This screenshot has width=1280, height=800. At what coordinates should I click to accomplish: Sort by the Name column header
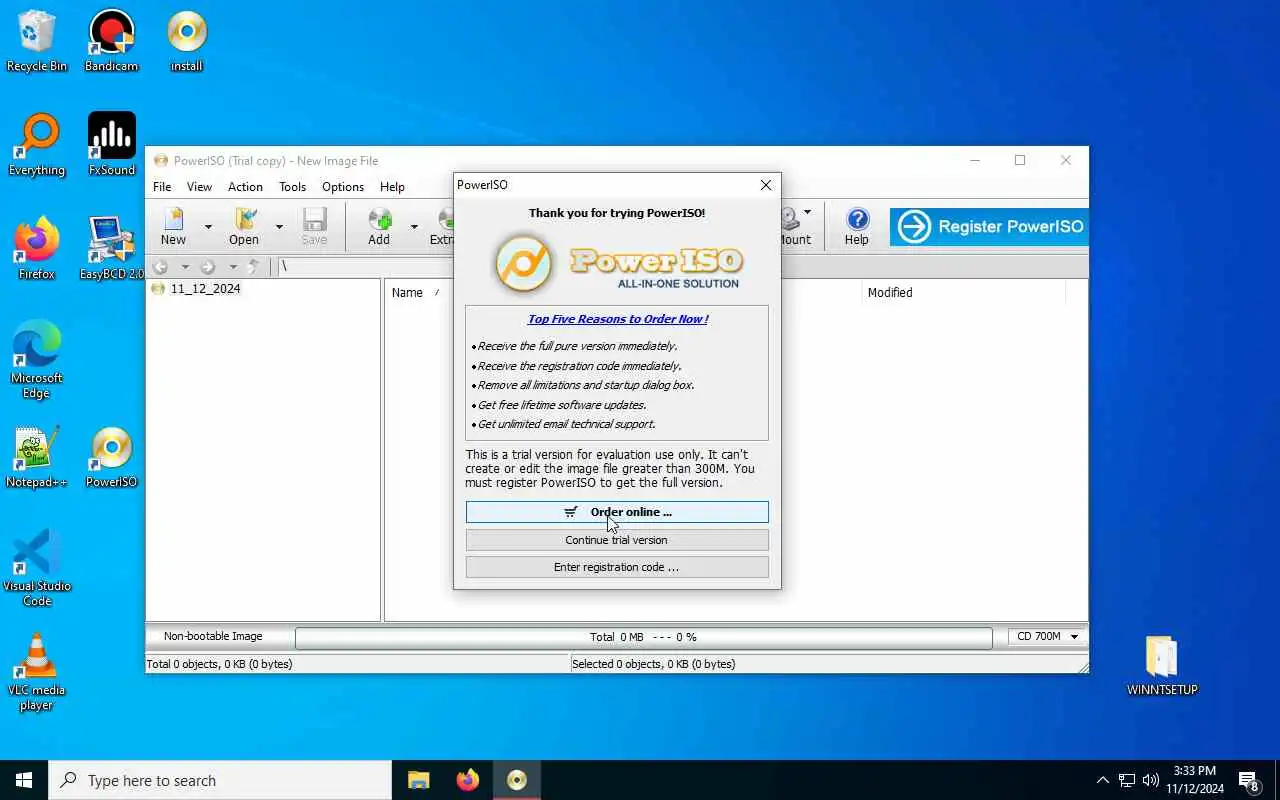(x=407, y=293)
